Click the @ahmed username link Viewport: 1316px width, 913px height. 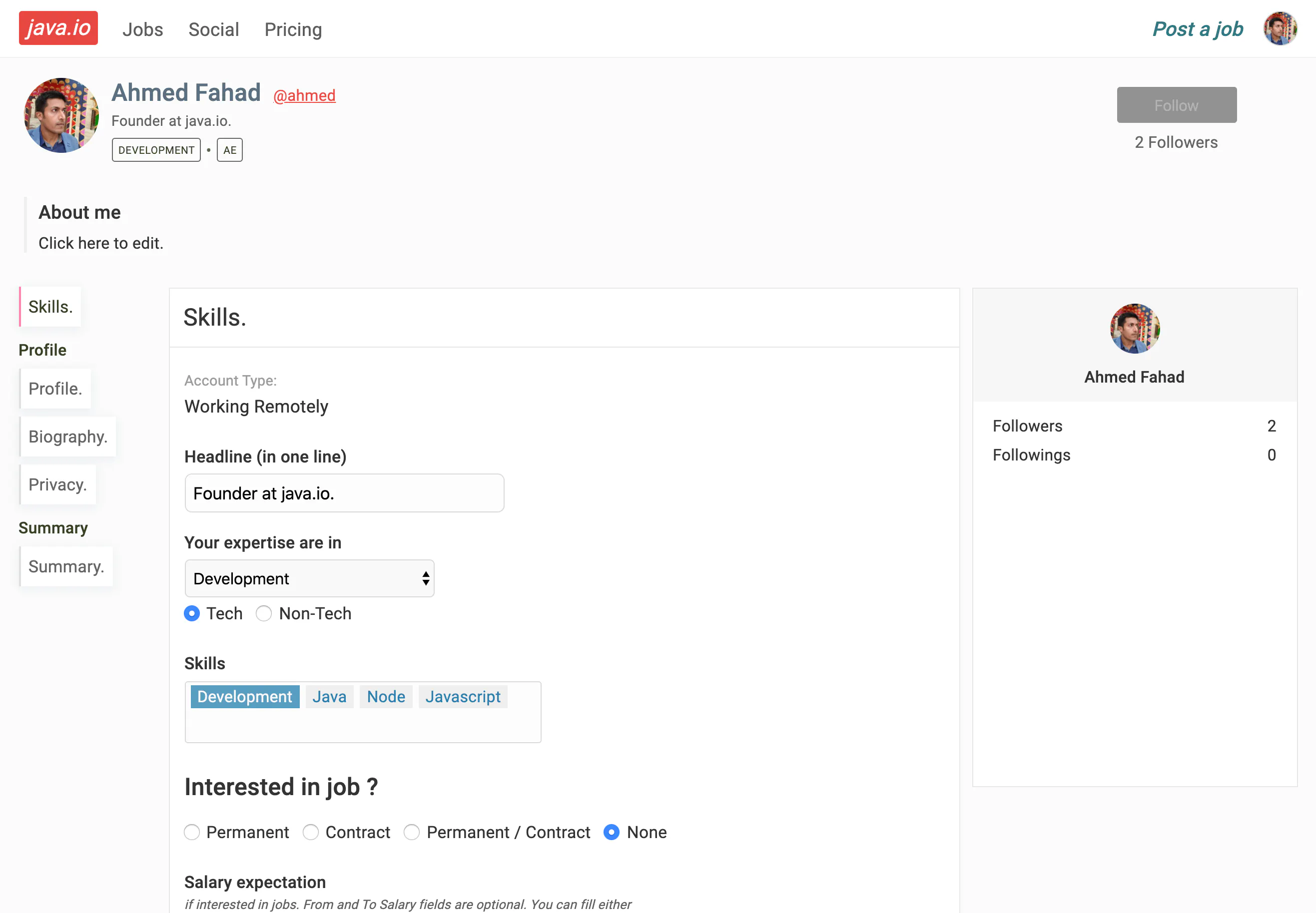[x=304, y=95]
